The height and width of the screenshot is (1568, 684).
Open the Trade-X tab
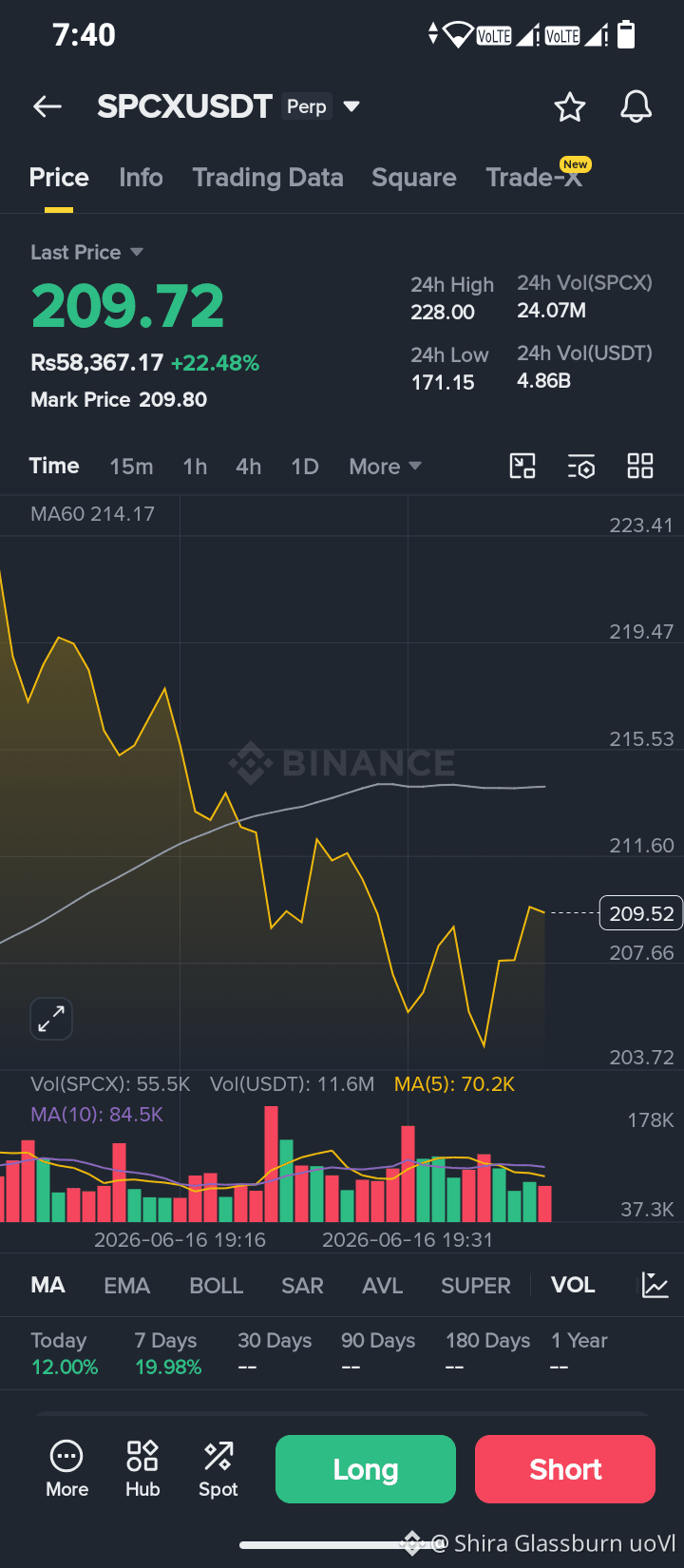point(534,178)
